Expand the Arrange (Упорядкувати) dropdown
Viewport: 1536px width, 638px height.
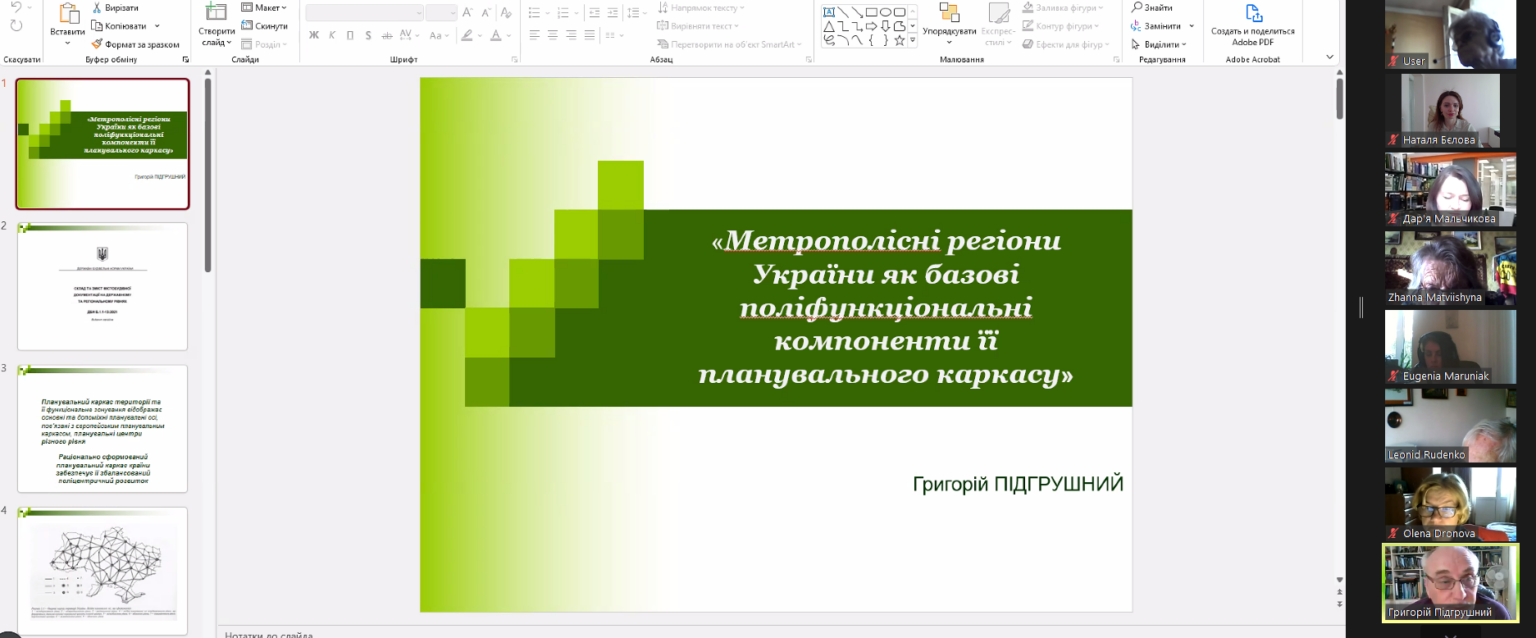click(x=949, y=31)
